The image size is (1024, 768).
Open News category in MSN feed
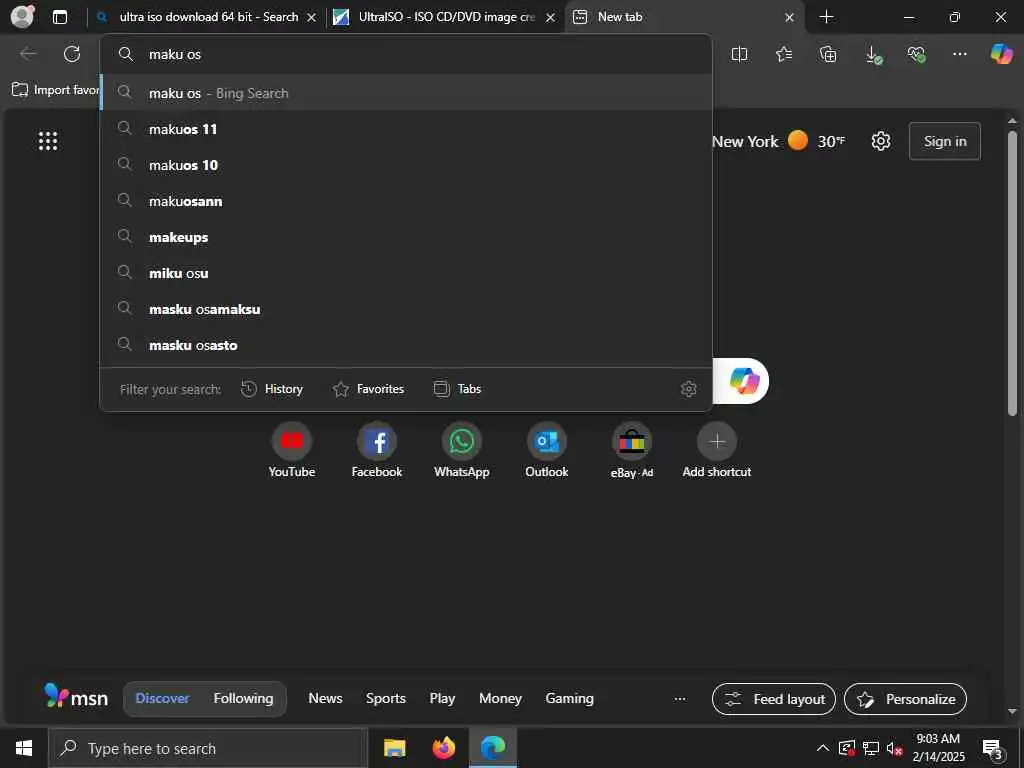(325, 698)
